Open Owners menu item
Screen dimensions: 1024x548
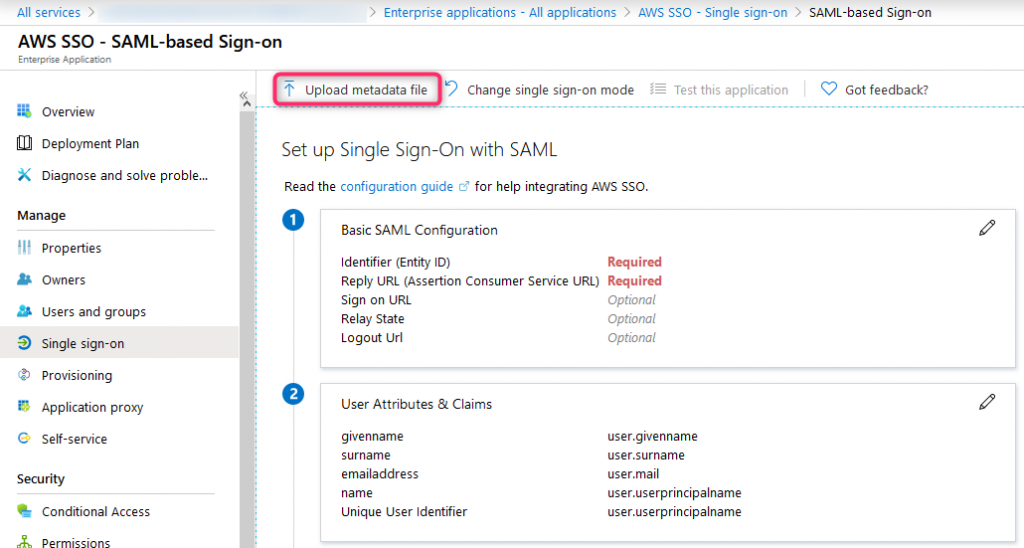click(63, 280)
